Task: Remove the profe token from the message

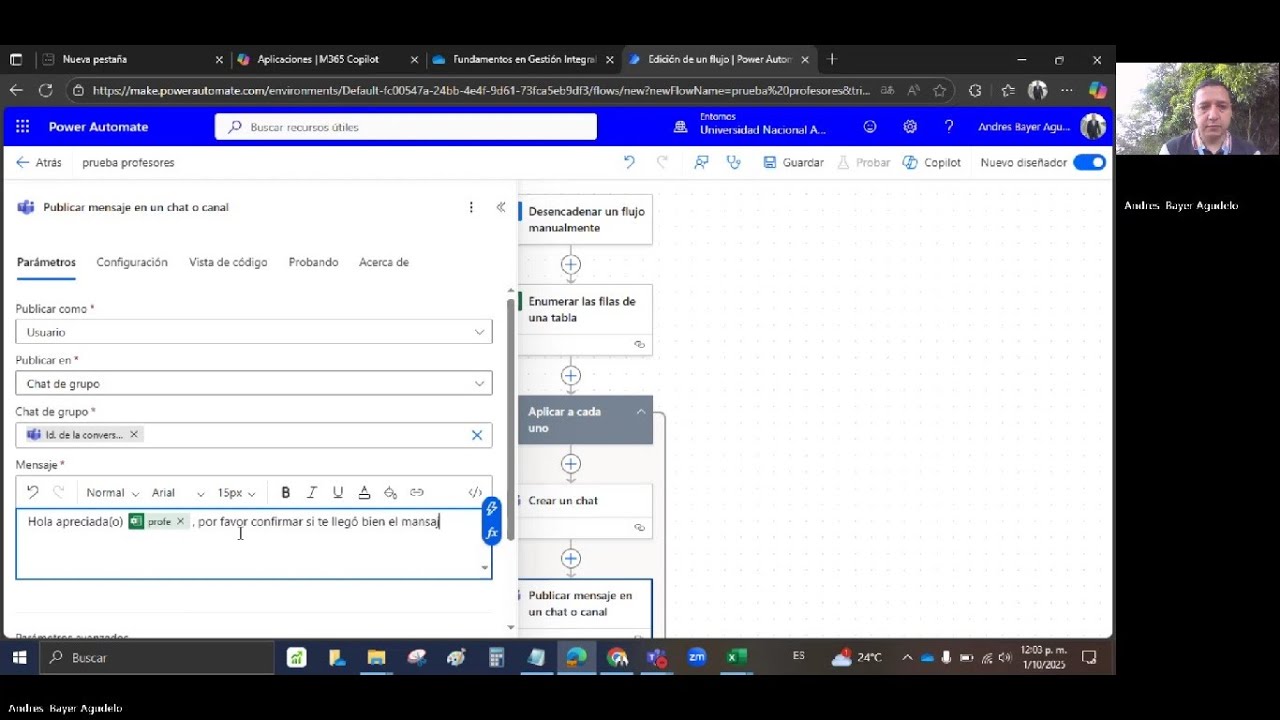Action: point(180,521)
